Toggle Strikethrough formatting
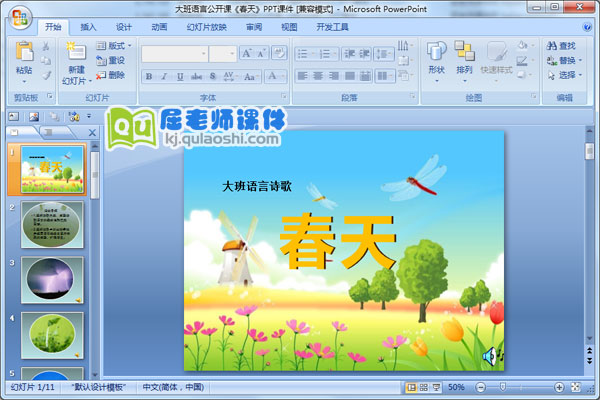The height and width of the screenshot is (400, 600). [x=196, y=77]
